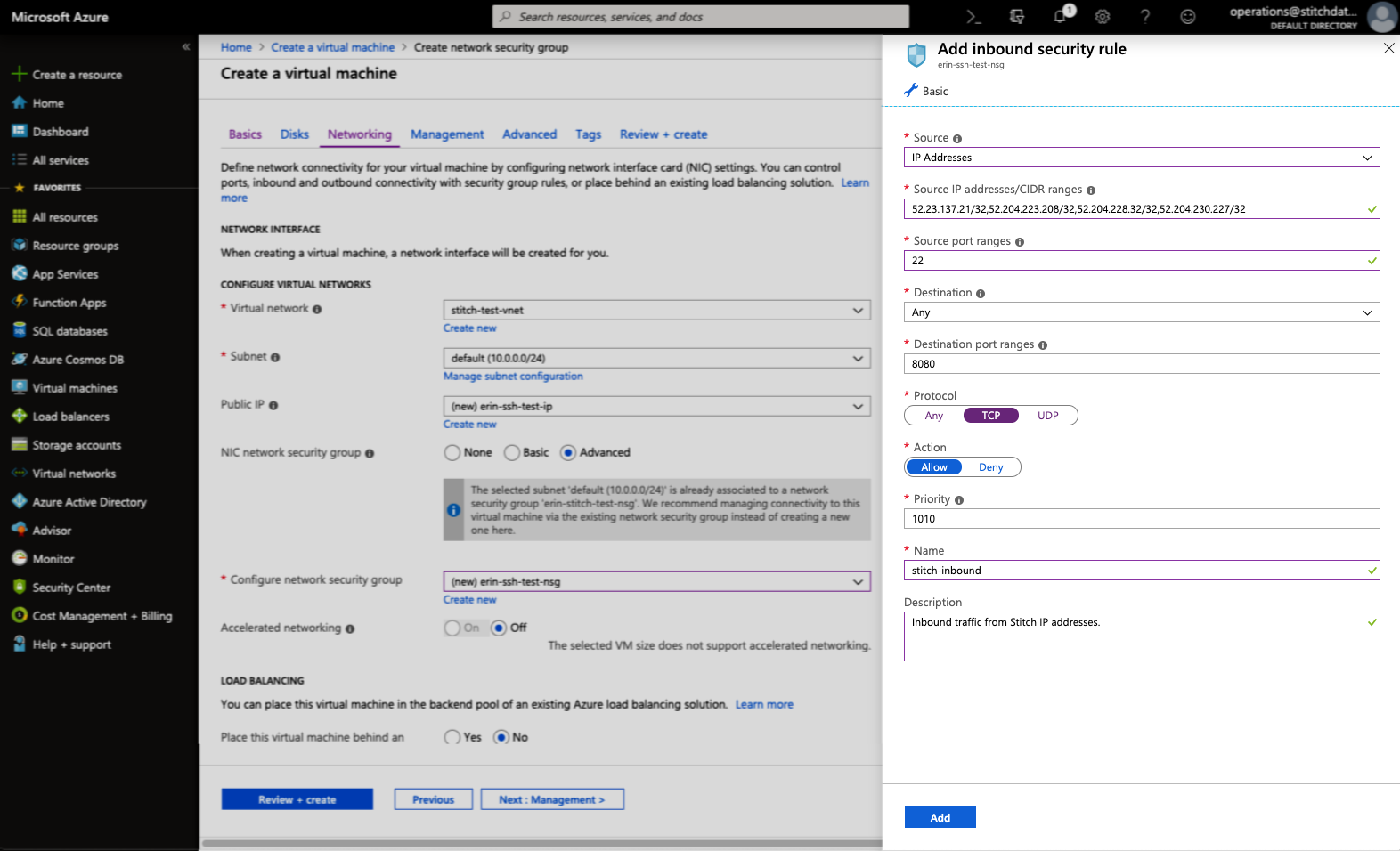Click the Name field stitch-inbound
Image resolution: width=1400 pixels, height=851 pixels.
[x=1142, y=571]
